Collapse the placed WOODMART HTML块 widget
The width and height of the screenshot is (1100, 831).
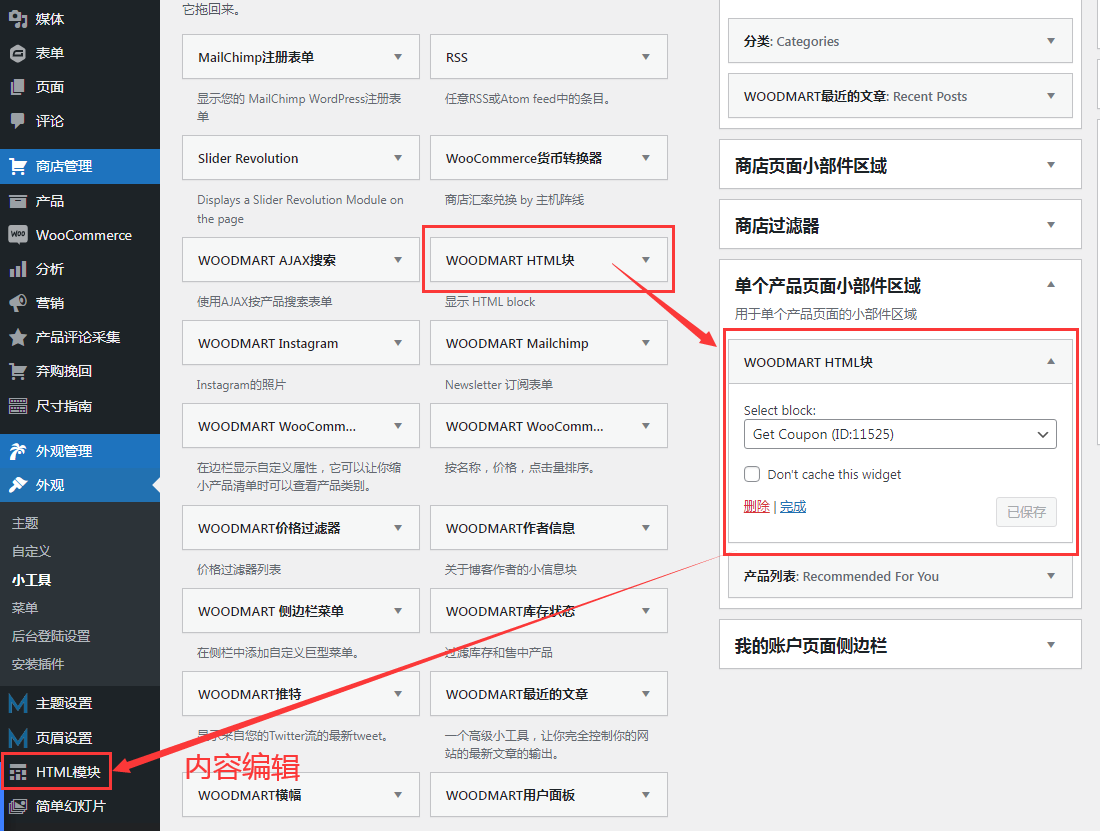(1051, 362)
